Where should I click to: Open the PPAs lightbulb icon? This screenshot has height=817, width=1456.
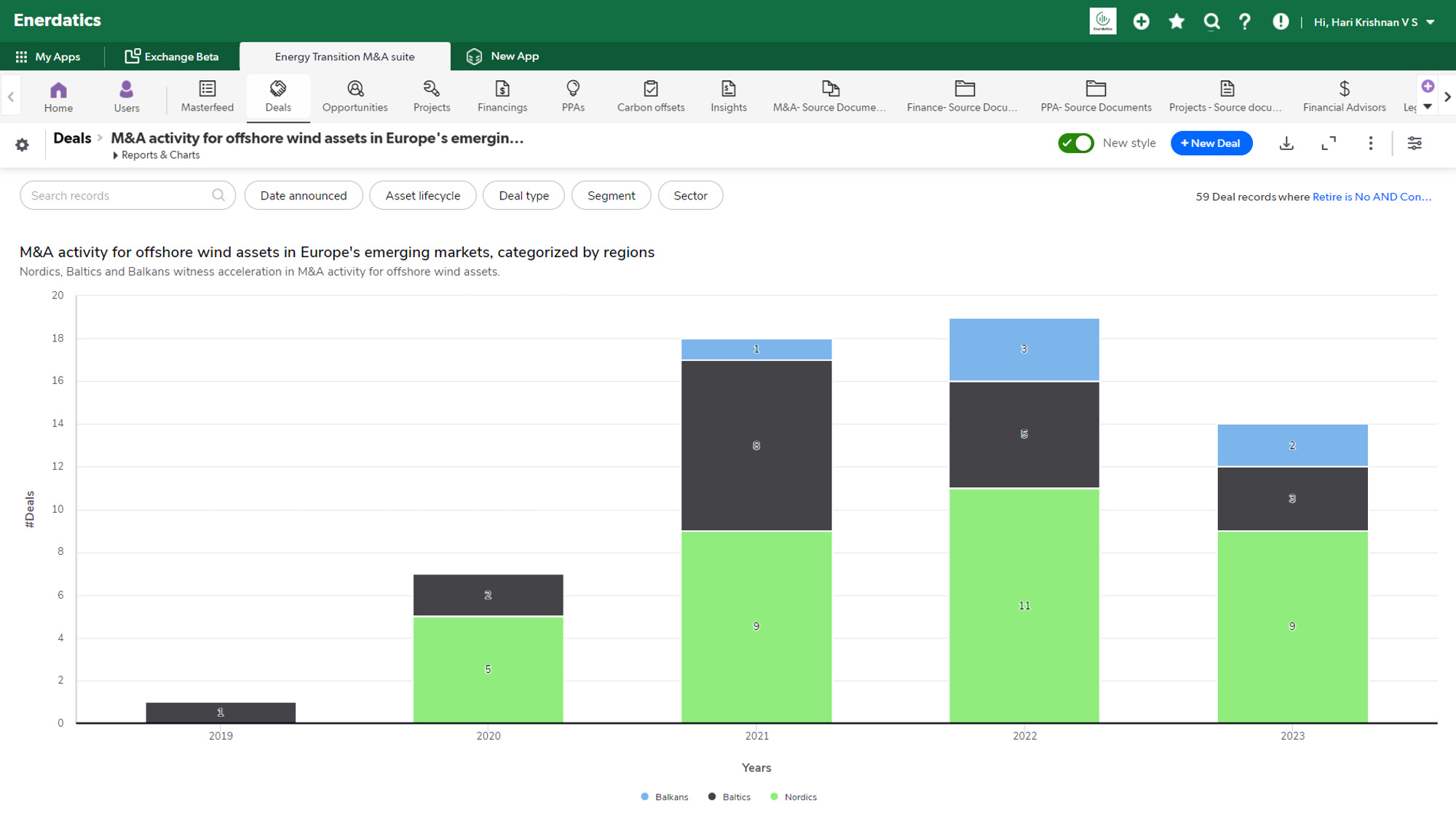coord(573,89)
